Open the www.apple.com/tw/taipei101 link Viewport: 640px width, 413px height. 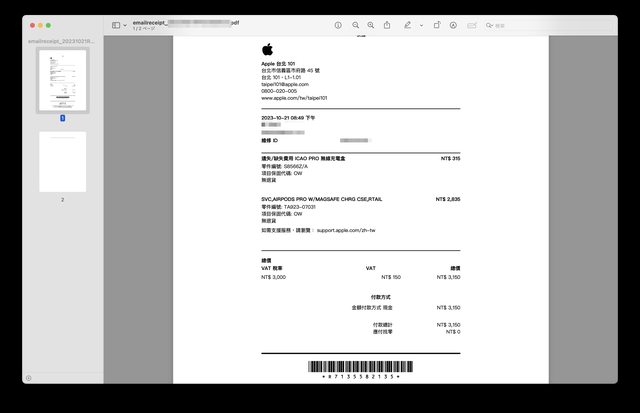(x=294, y=98)
